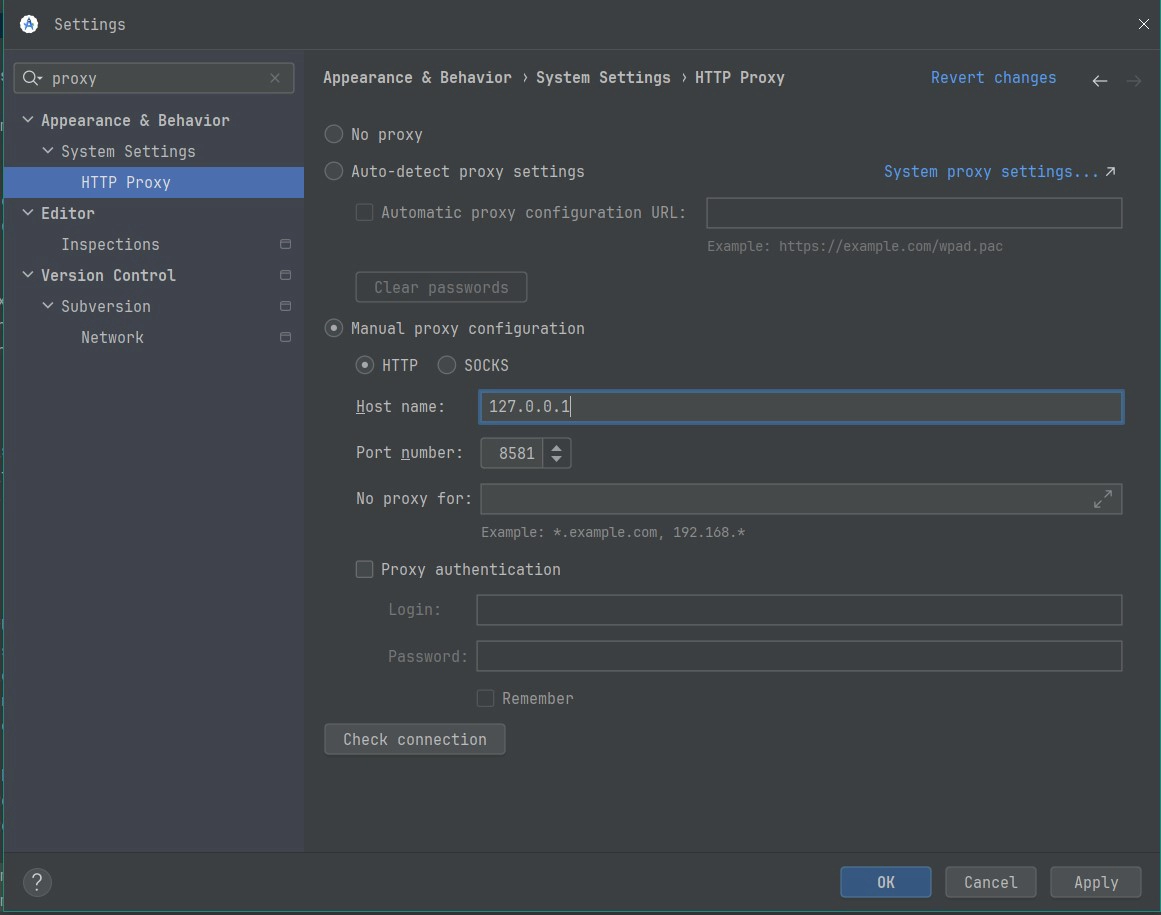Close the Settings dialog

click(1143, 24)
